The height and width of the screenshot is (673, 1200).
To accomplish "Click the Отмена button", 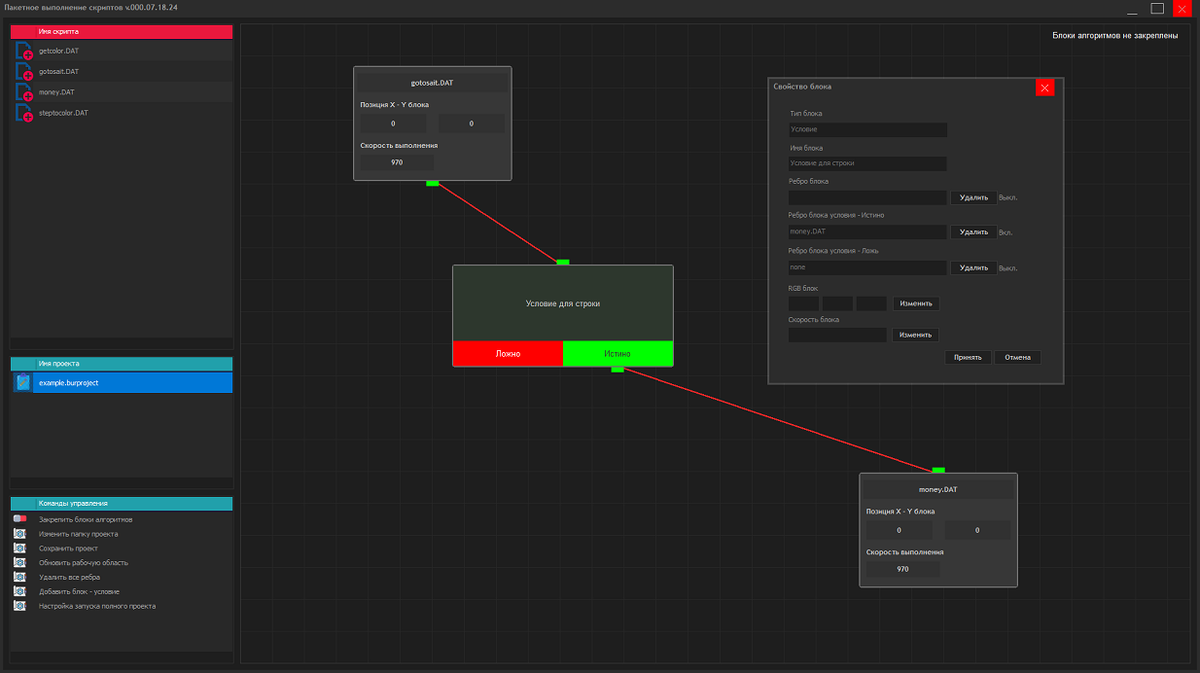I will [1017, 357].
